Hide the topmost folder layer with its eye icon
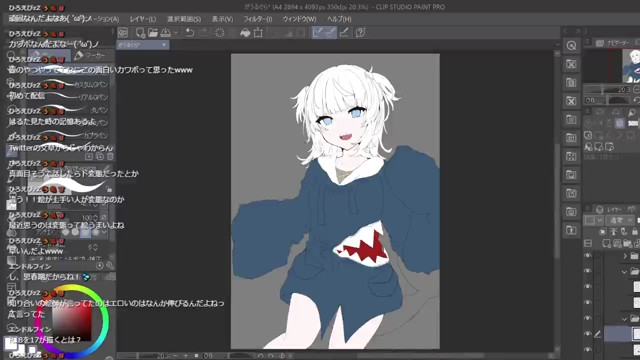640x360 pixels. (x=588, y=256)
